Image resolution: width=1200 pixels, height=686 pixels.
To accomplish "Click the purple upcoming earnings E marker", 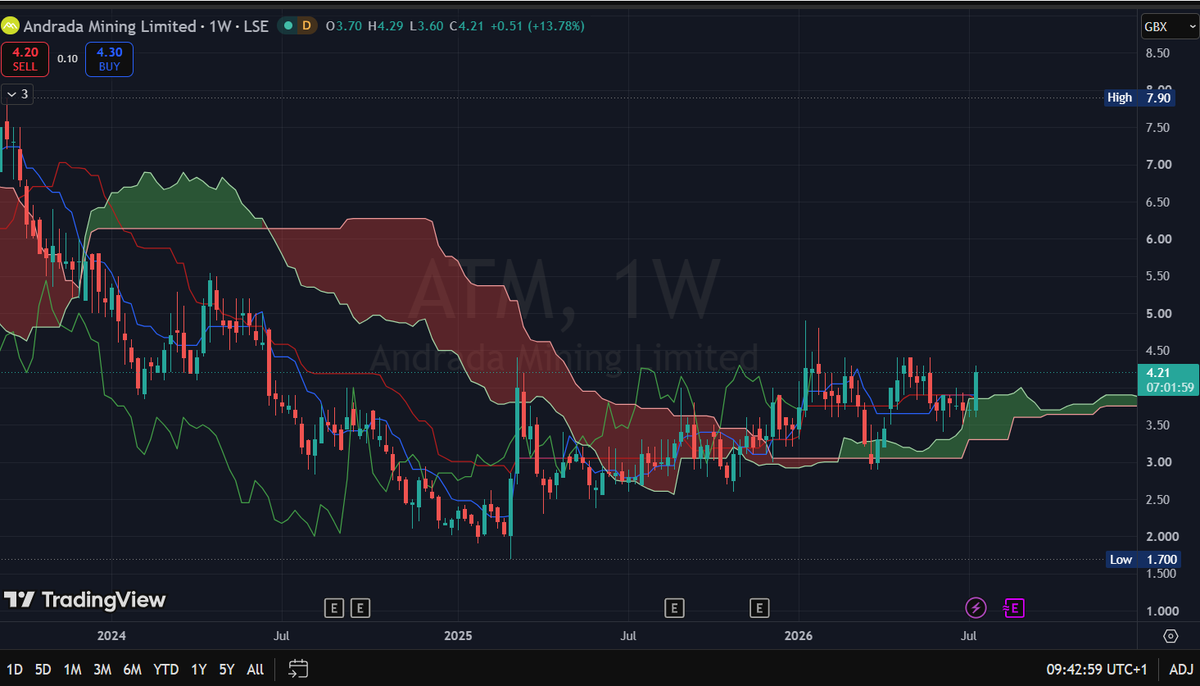I will pyautogui.click(x=1014, y=607).
